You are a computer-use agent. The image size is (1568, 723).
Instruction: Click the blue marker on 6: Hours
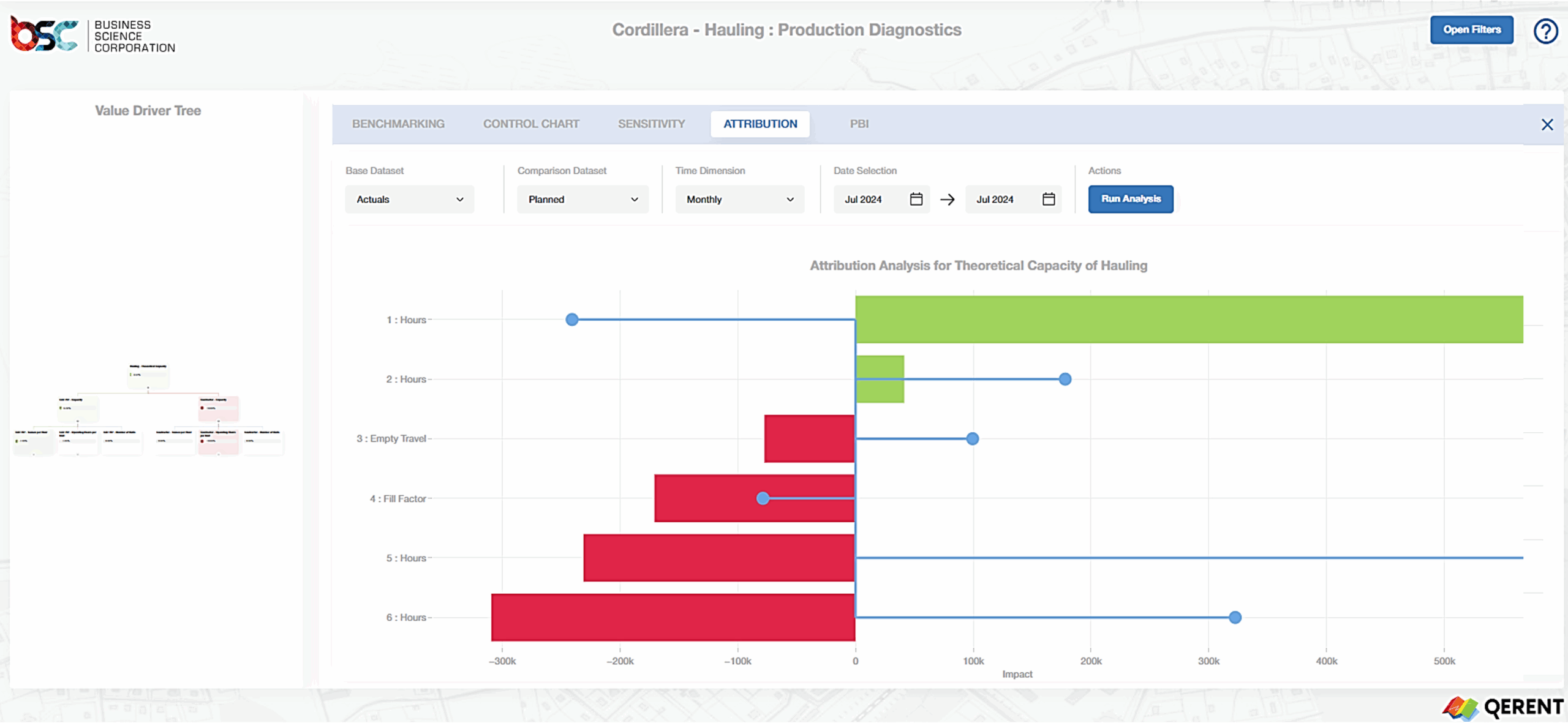point(1235,618)
